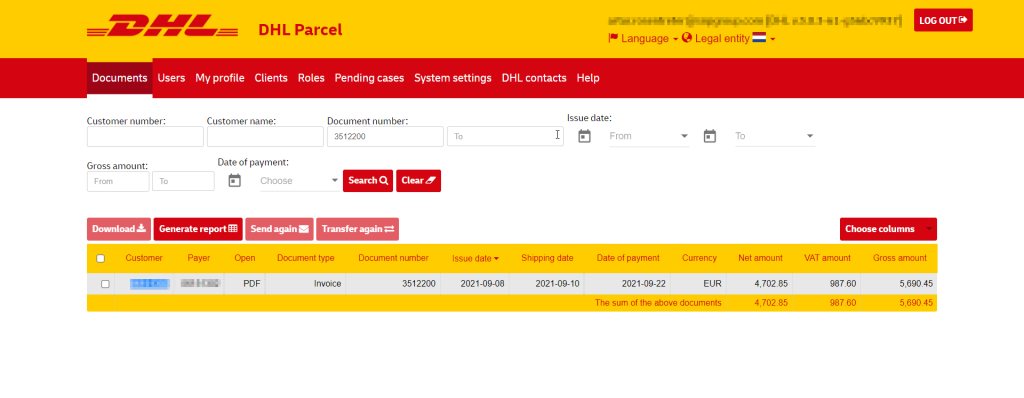Open the Roles menu item

311,78
